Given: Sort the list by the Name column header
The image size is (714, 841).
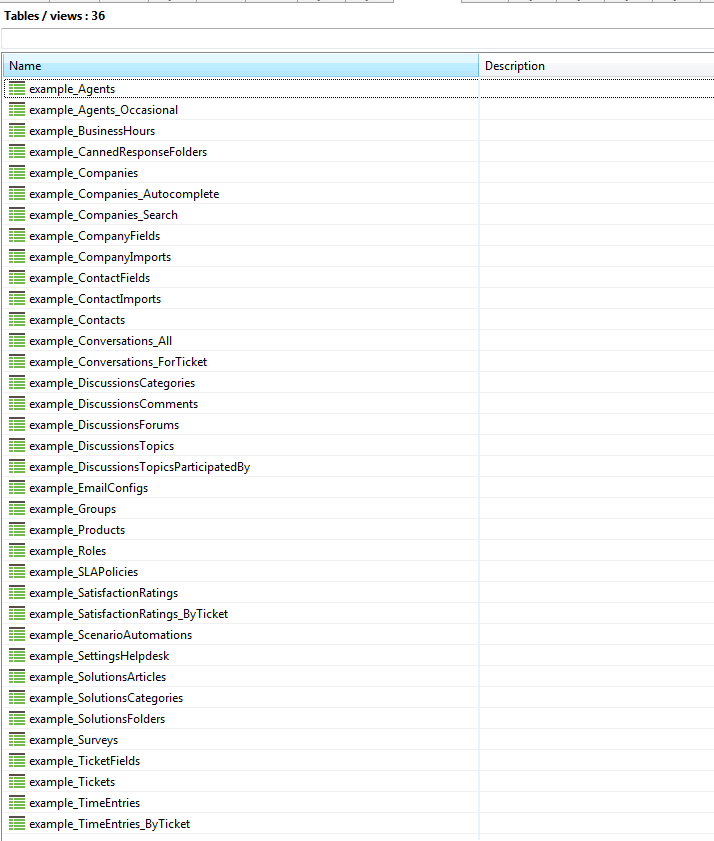Looking at the screenshot, I should [x=240, y=66].
